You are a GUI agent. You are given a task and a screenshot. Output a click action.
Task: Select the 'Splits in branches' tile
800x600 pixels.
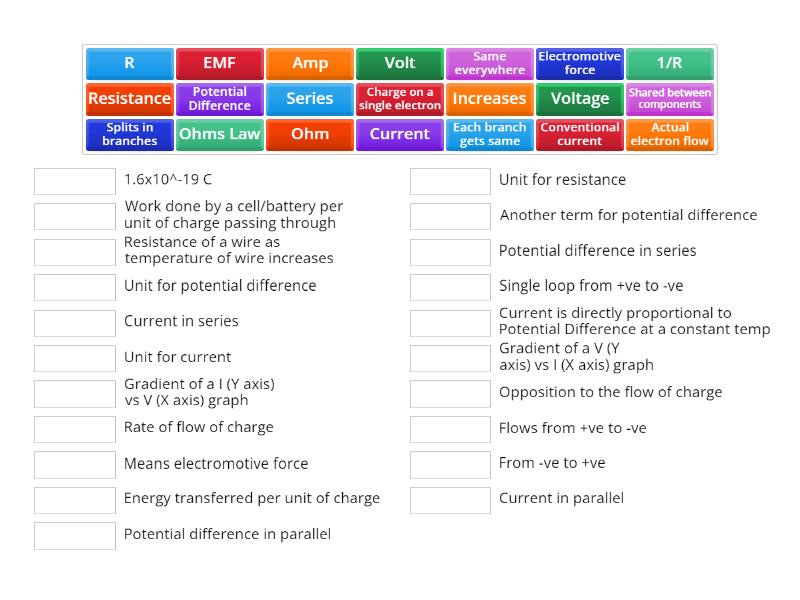129,134
